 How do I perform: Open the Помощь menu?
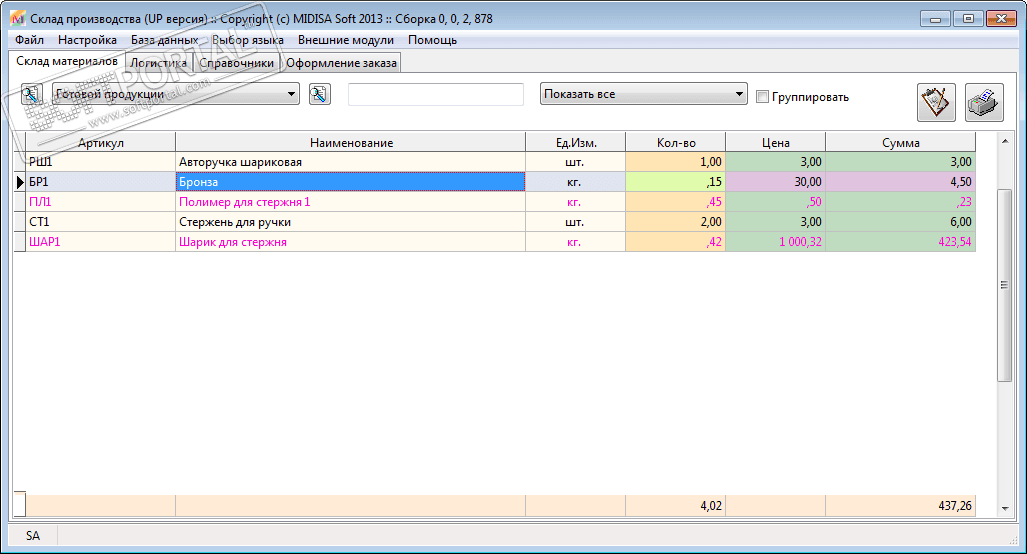point(432,40)
